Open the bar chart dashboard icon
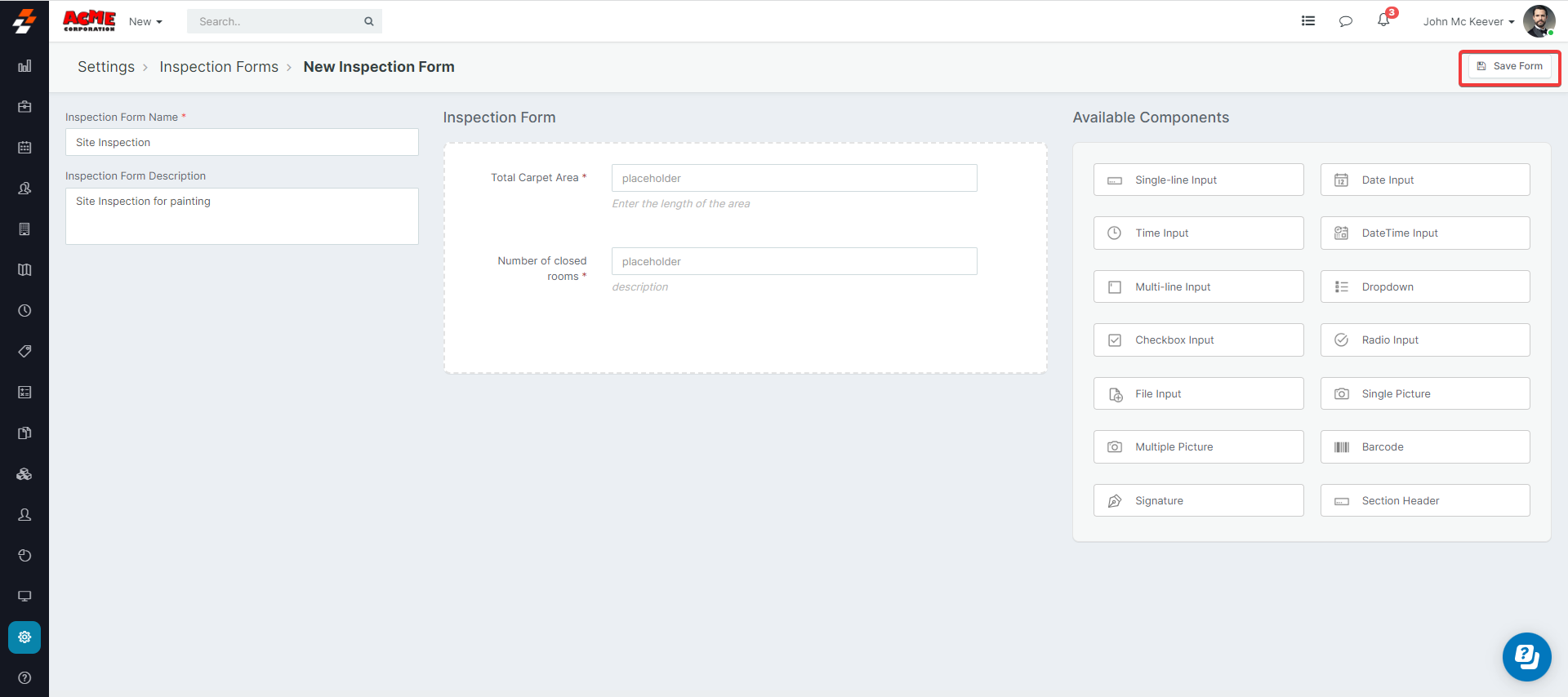 click(24, 66)
